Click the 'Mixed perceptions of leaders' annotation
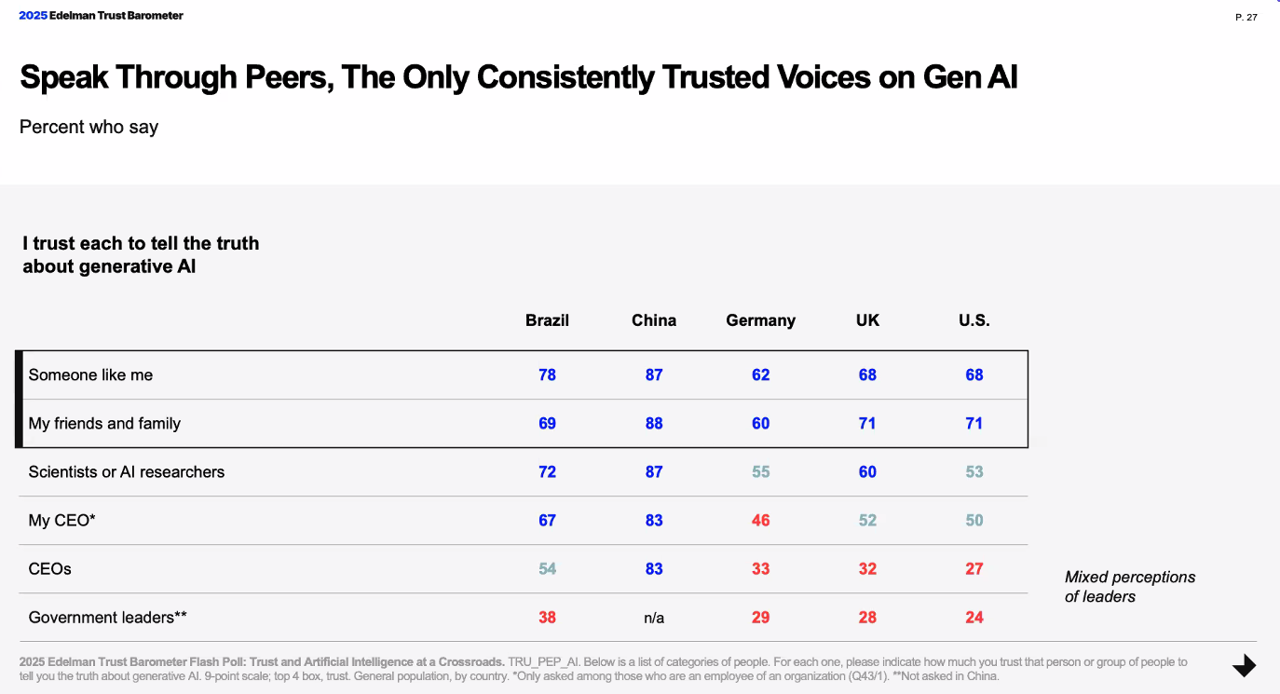This screenshot has width=1280, height=694. tap(1130, 587)
